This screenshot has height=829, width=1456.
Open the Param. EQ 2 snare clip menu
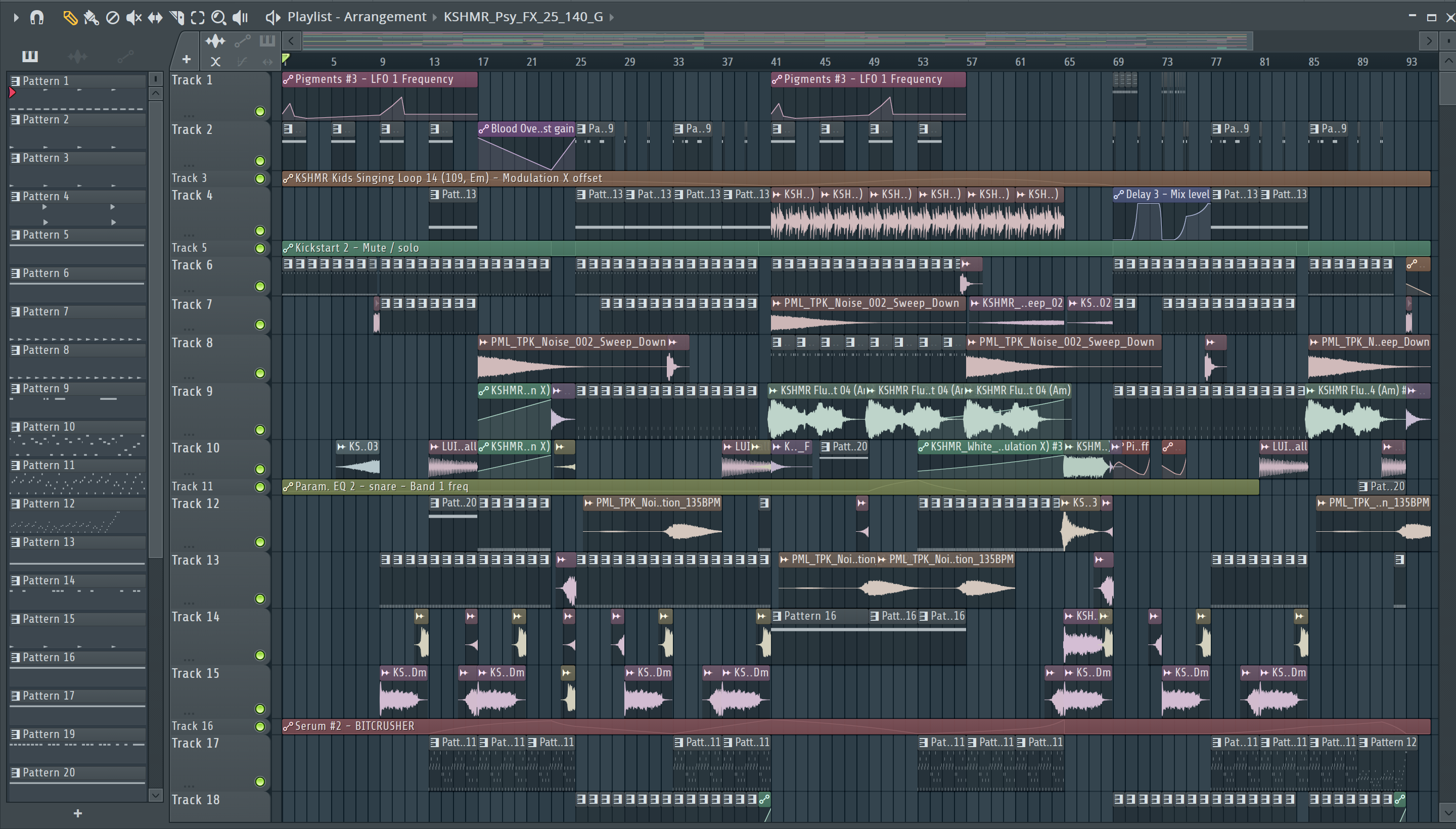point(288,487)
